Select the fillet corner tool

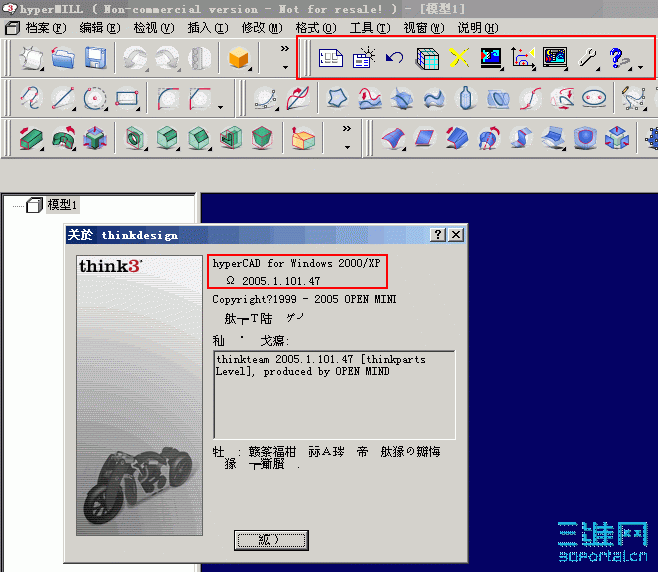(168, 98)
